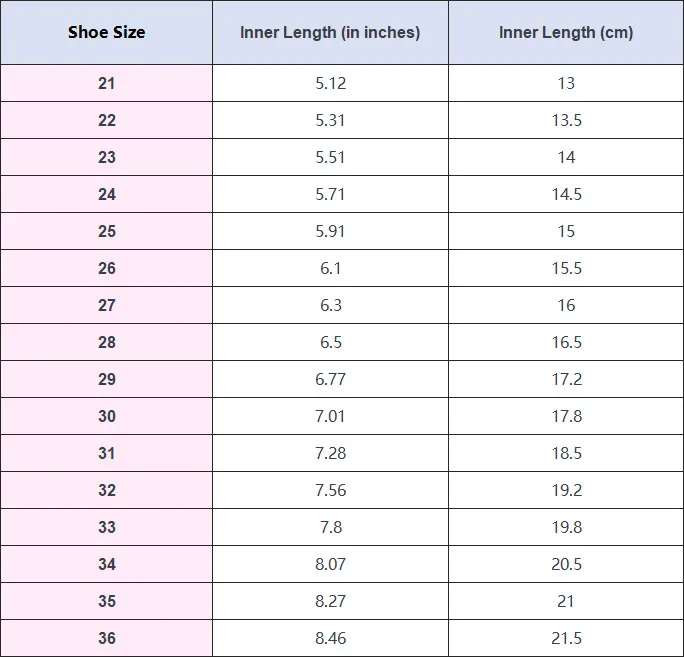Click the Inner Length (in inches) header
684x657 pixels.
click(330, 32)
